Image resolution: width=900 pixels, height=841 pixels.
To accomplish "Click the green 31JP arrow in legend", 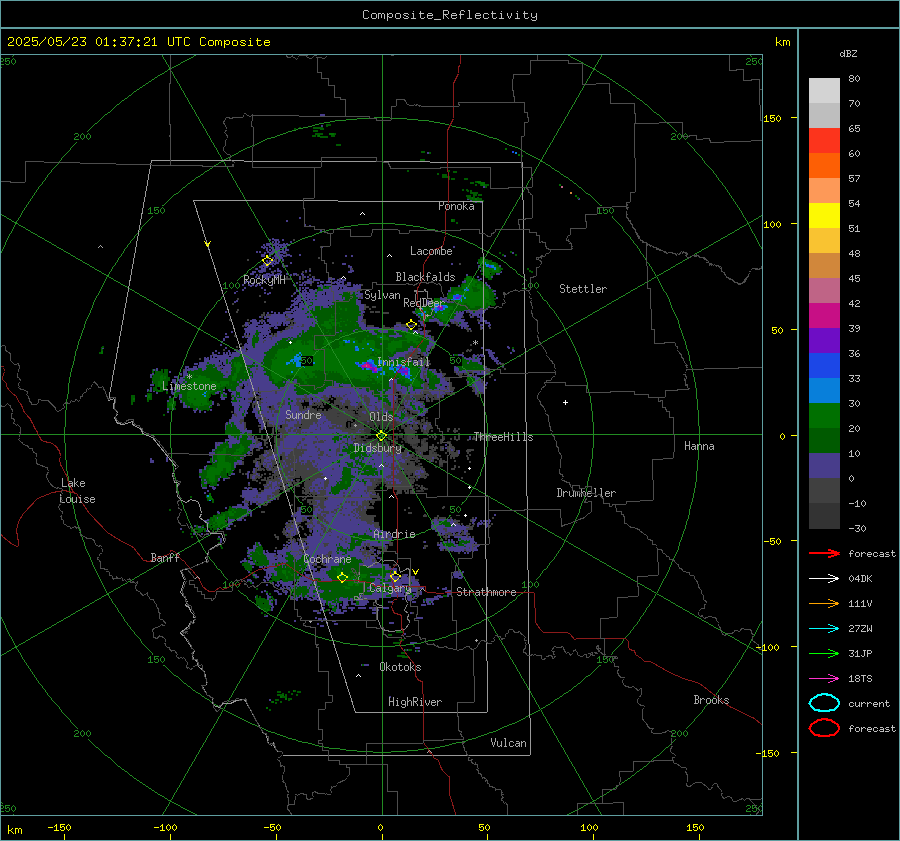I will [x=824, y=653].
